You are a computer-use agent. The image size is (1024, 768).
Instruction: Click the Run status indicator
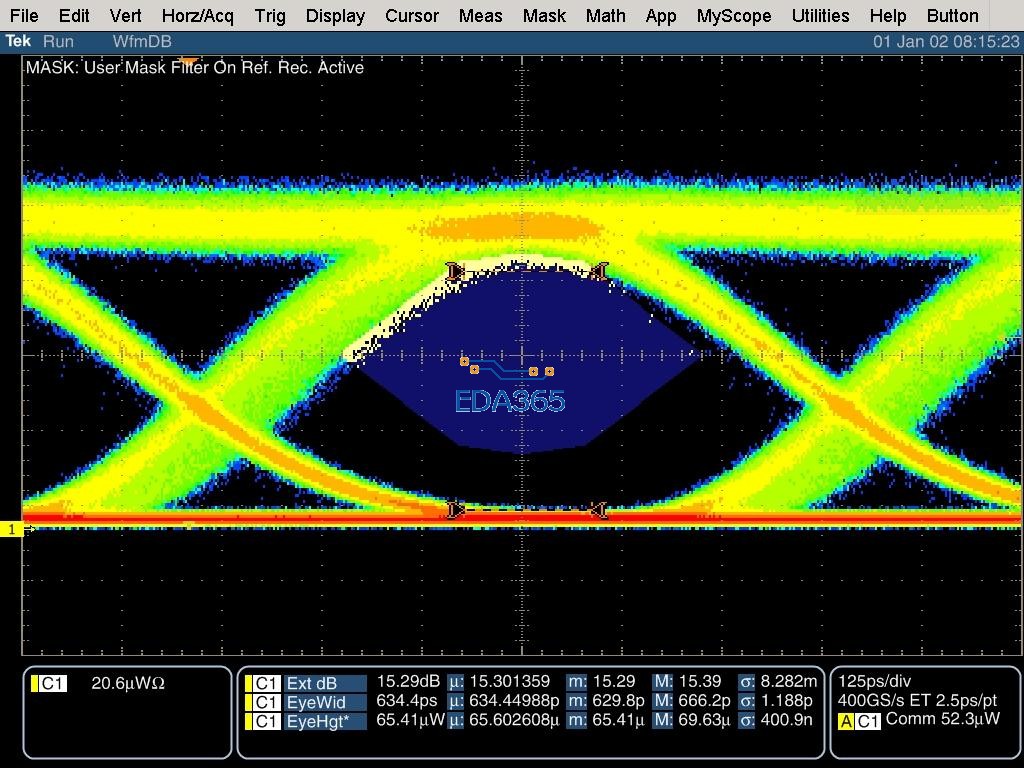[x=58, y=42]
